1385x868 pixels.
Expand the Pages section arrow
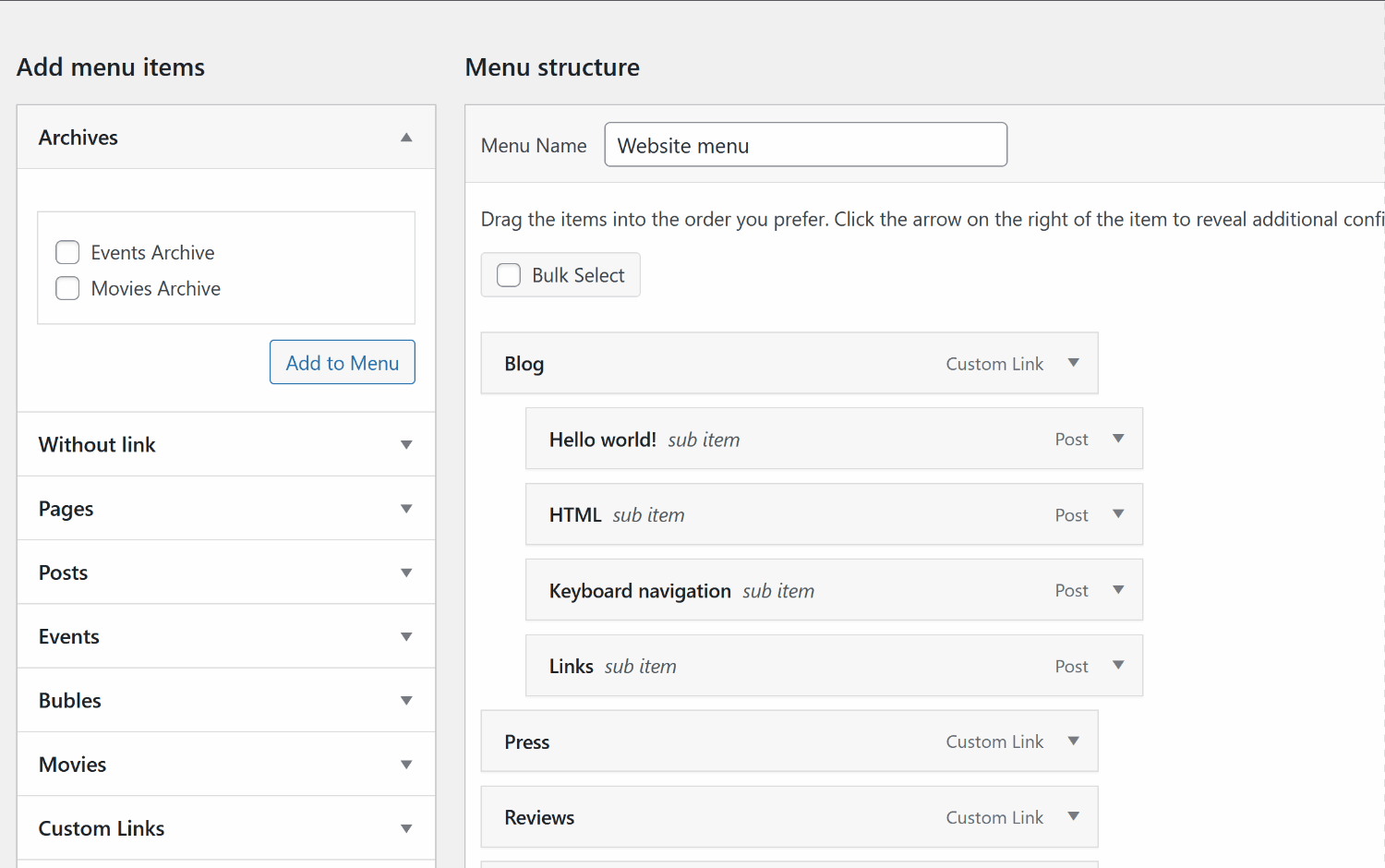pos(406,509)
